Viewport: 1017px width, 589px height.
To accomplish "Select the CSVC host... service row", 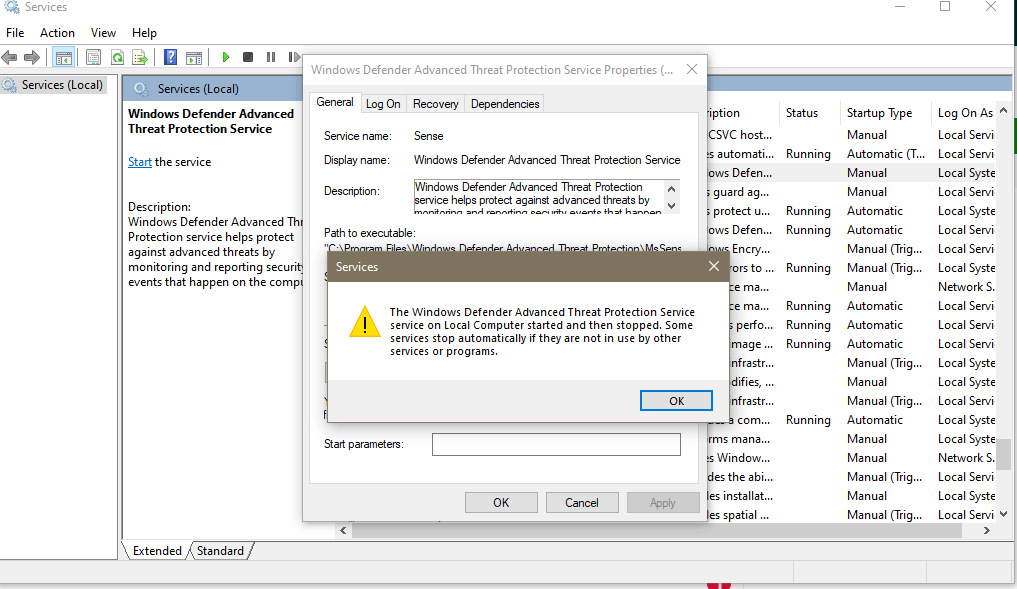I will click(x=852, y=135).
